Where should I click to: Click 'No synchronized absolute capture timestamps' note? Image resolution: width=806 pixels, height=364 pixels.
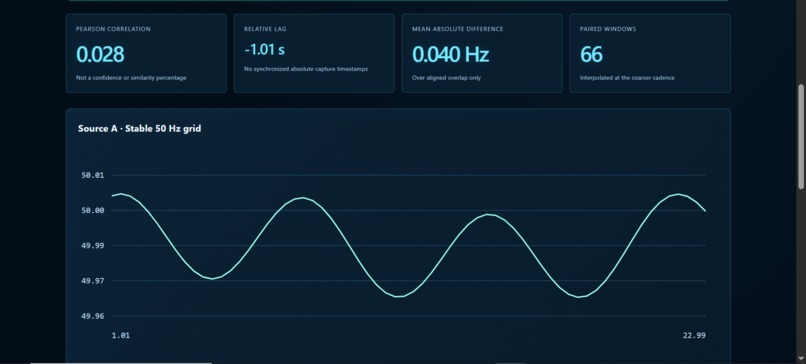click(306, 69)
